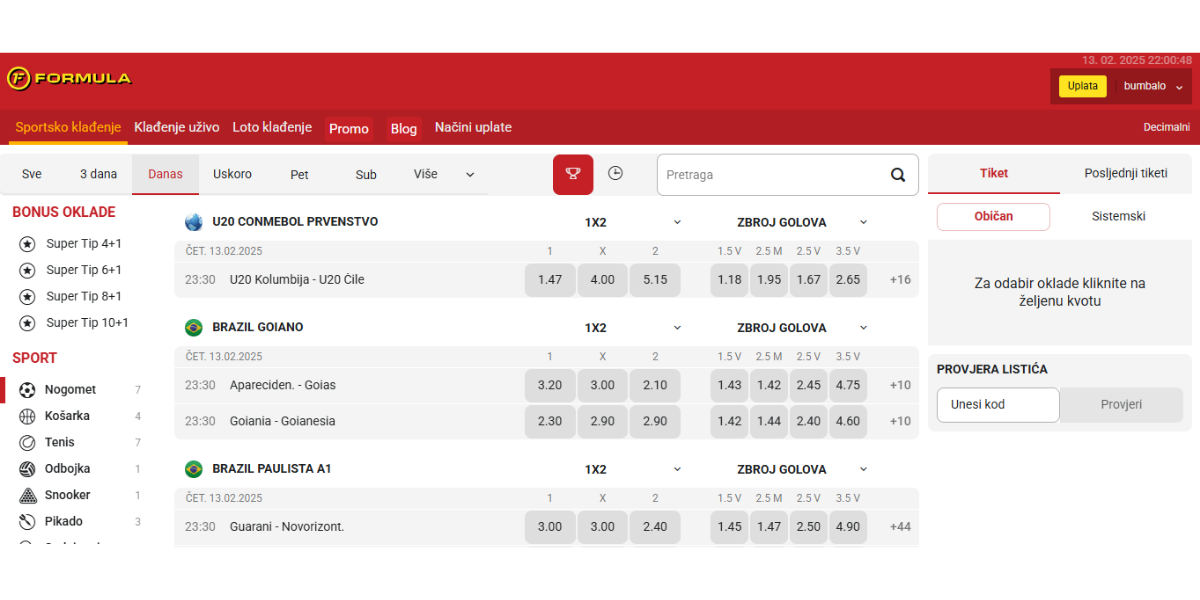Click the search magnifier icon
The width and height of the screenshot is (1200, 600).
(898, 175)
